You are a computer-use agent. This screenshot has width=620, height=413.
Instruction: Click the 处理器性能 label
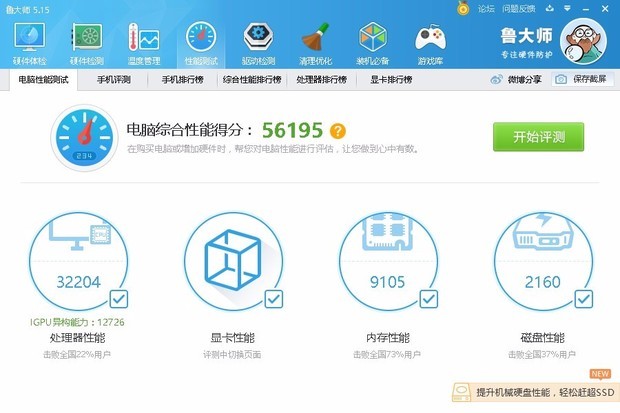(x=78, y=337)
